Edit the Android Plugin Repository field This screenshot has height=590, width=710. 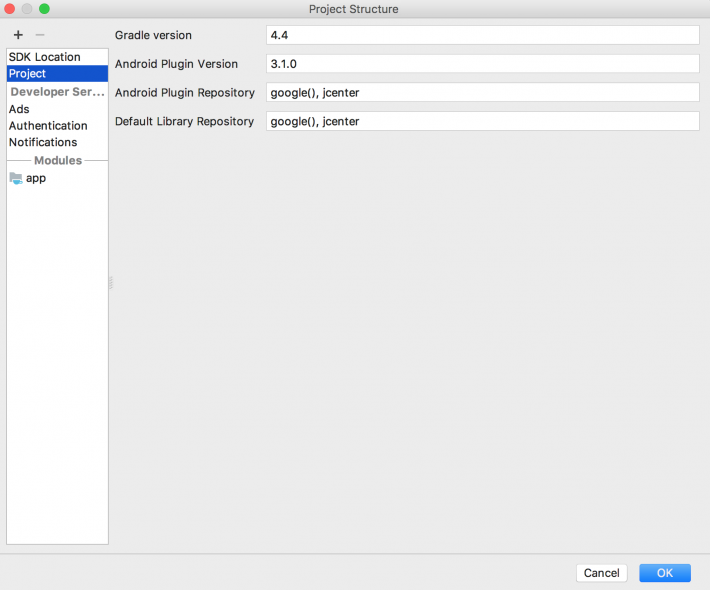click(482, 93)
